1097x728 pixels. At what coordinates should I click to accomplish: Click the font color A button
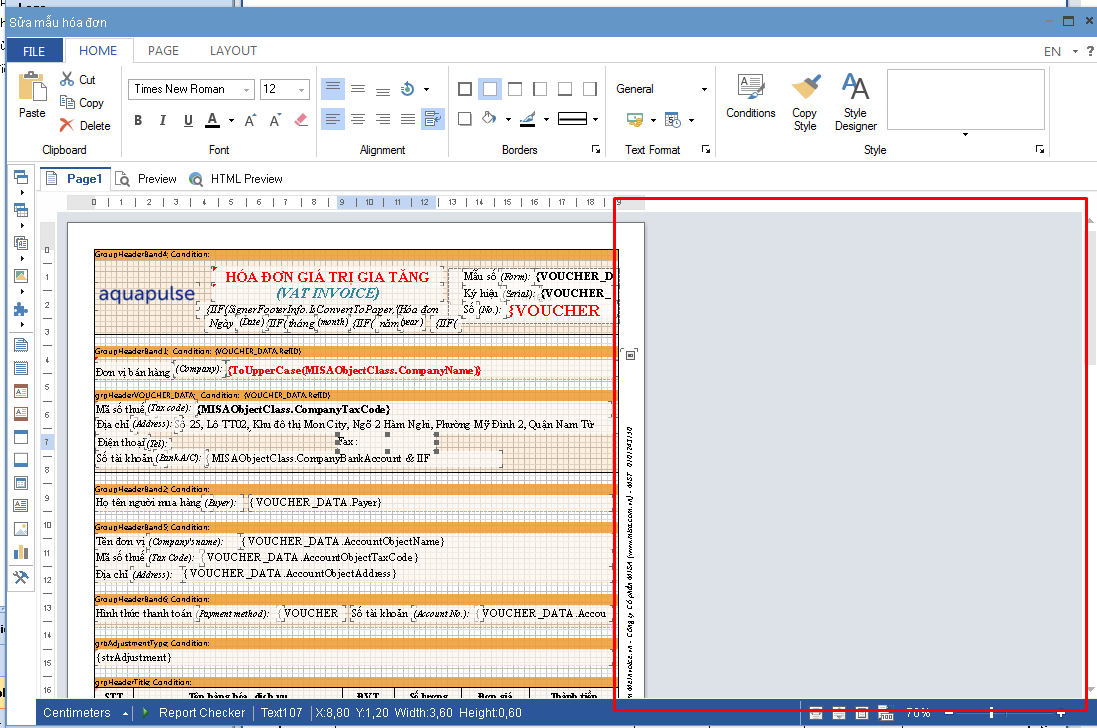pyautogui.click(x=212, y=120)
